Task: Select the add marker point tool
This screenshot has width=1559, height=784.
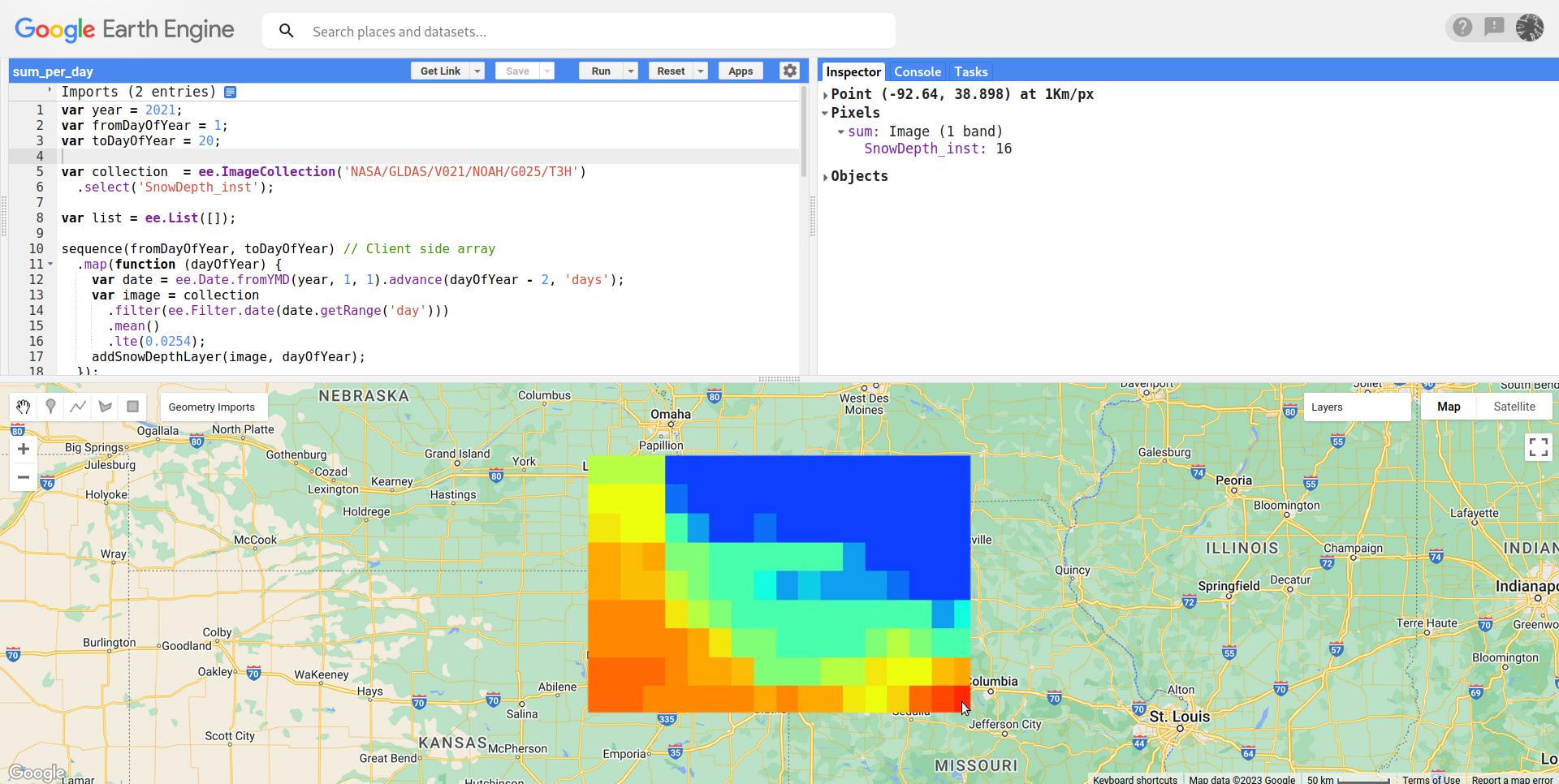Action: pyautogui.click(x=50, y=407)
